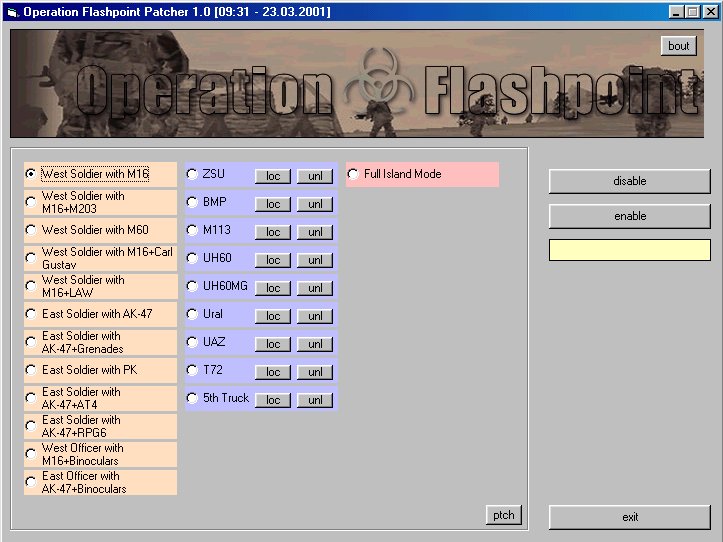Choose the M113 vehicle option
This screenshot has width=723, height=542.
192,230
